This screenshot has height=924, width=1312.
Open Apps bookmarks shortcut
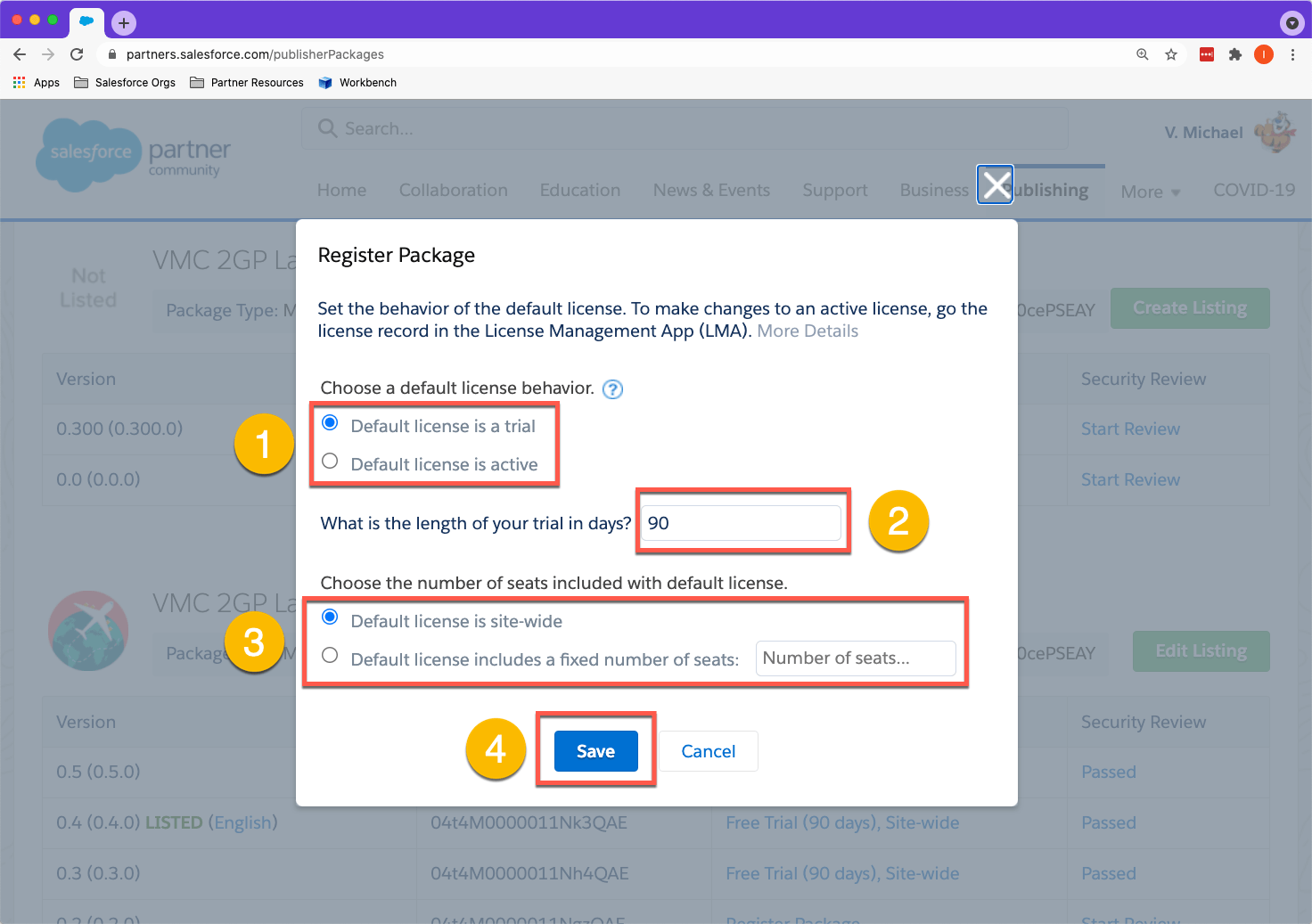(37, 82)
